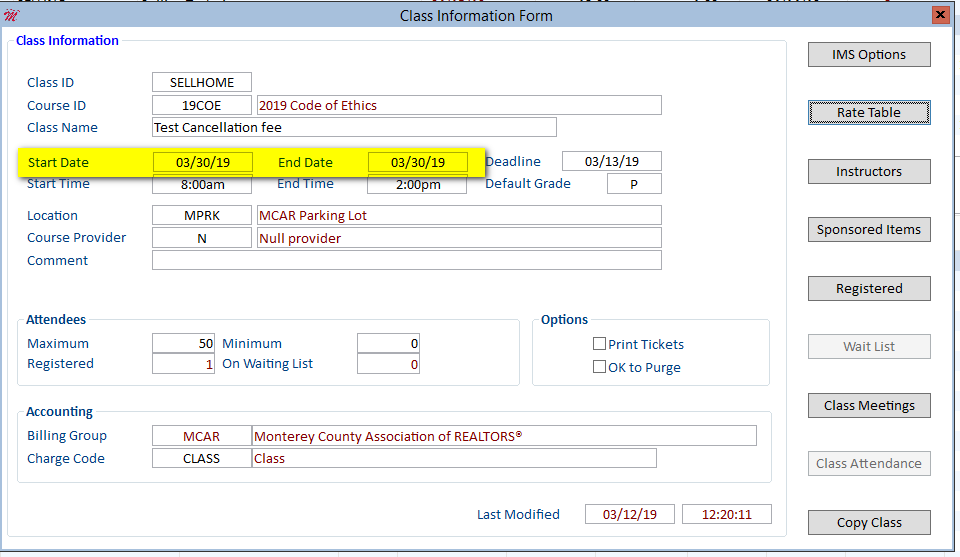Click the Last Modified label

tap(518, 514)
